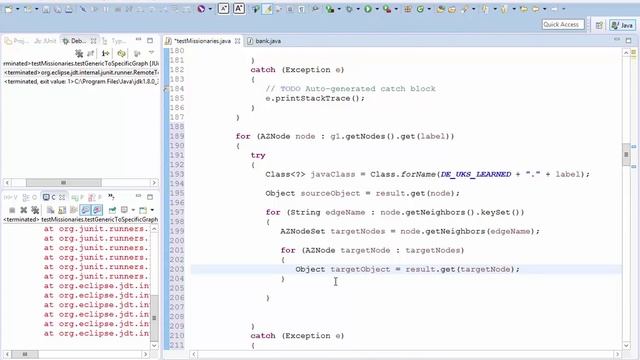Select the terminated exit value jdk process entry
This screenshot has width=640, height=360.
click(x=81, y=81)
